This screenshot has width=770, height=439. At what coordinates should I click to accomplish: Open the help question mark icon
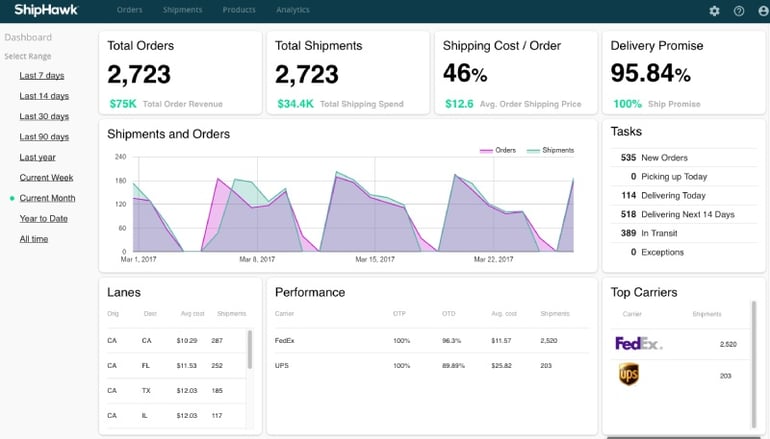739,10
